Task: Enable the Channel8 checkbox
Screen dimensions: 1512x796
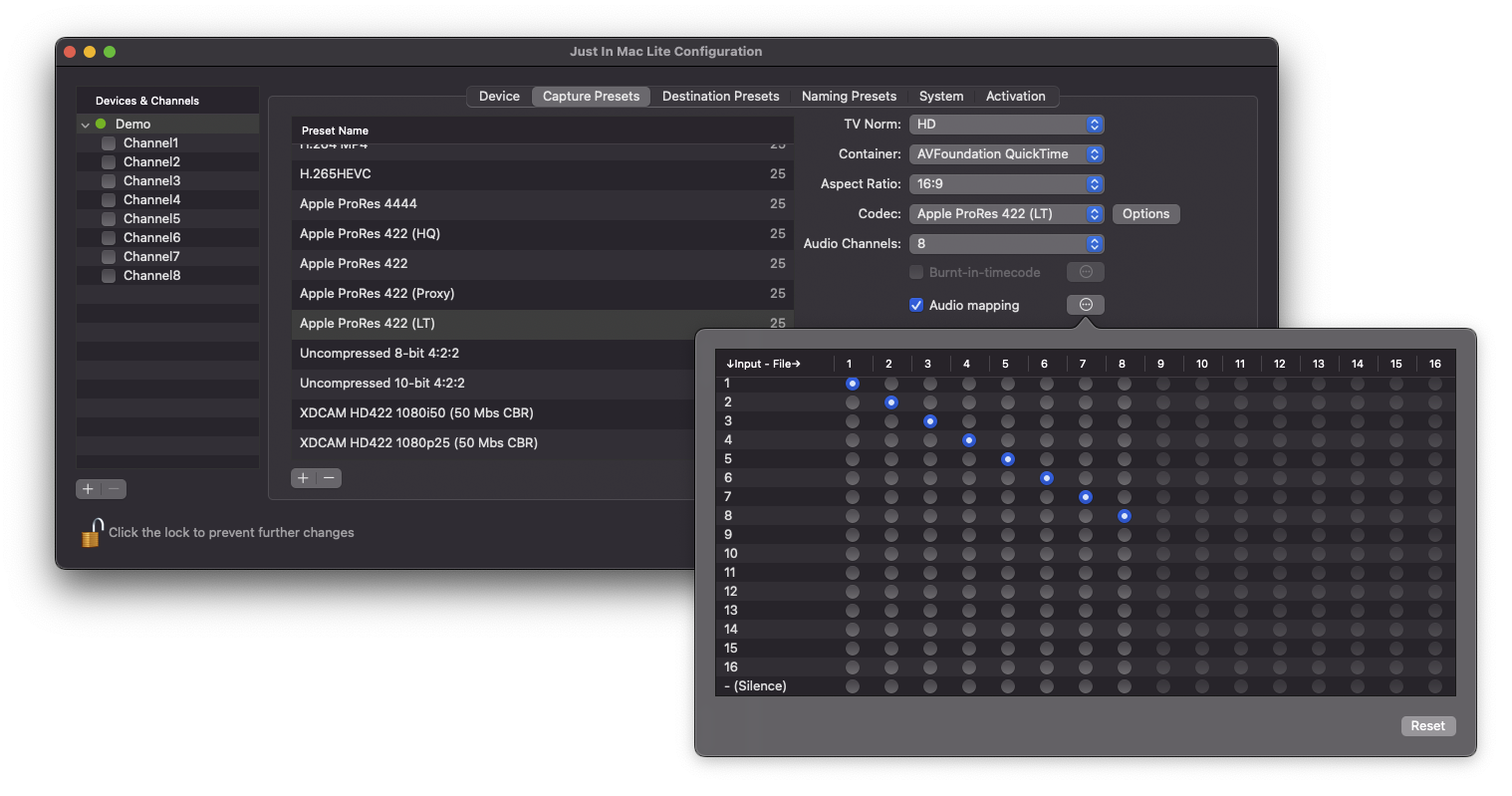Action: [x=109, y=276]
